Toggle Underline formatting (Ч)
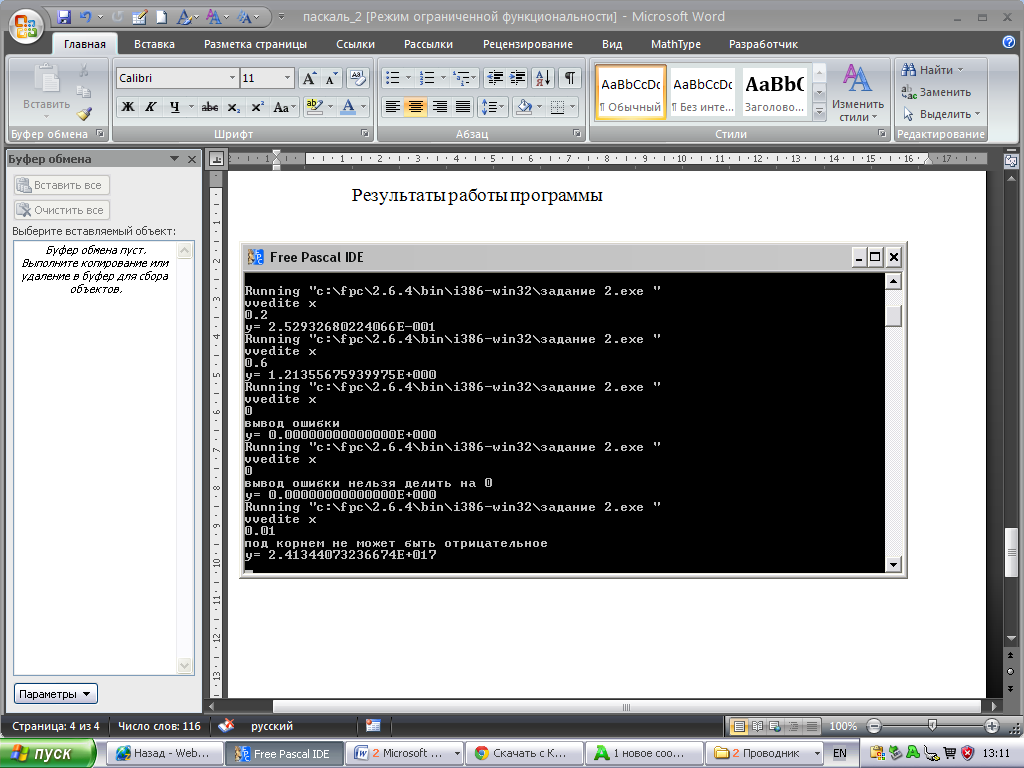This screenshot has width=1024, height=768. [174, 107]
